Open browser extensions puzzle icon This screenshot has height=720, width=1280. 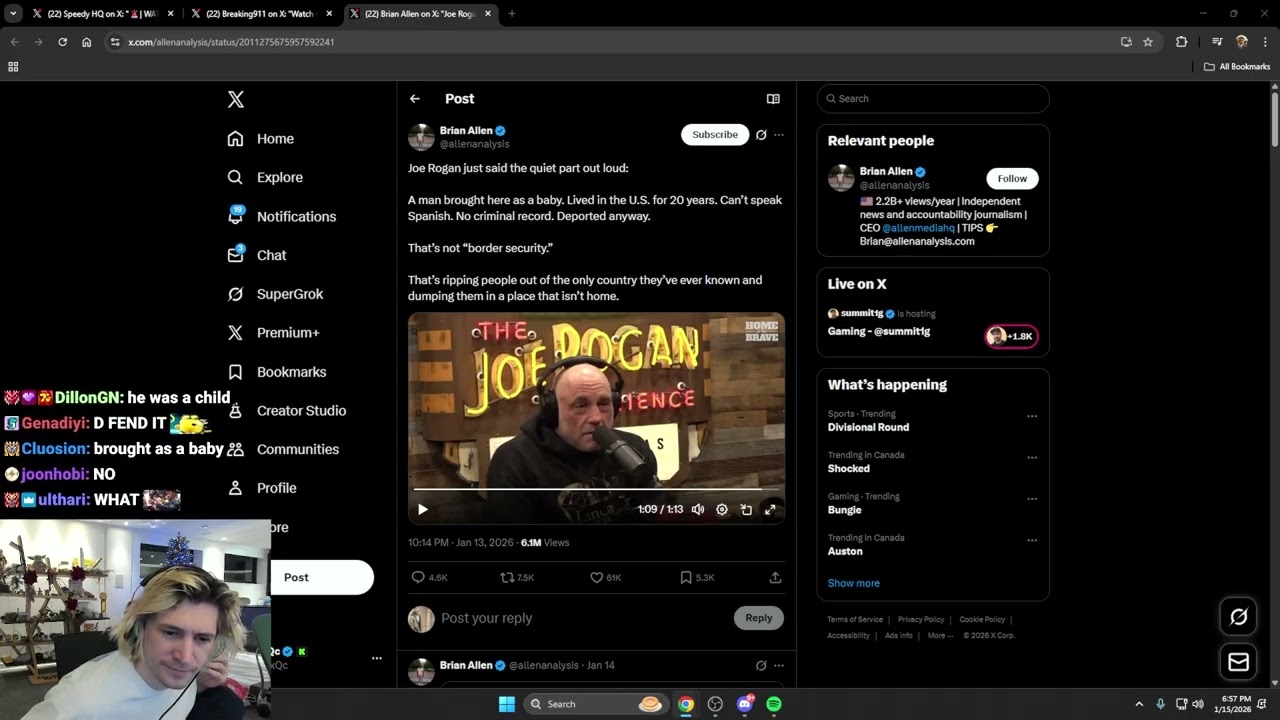tap(1182, 42)
